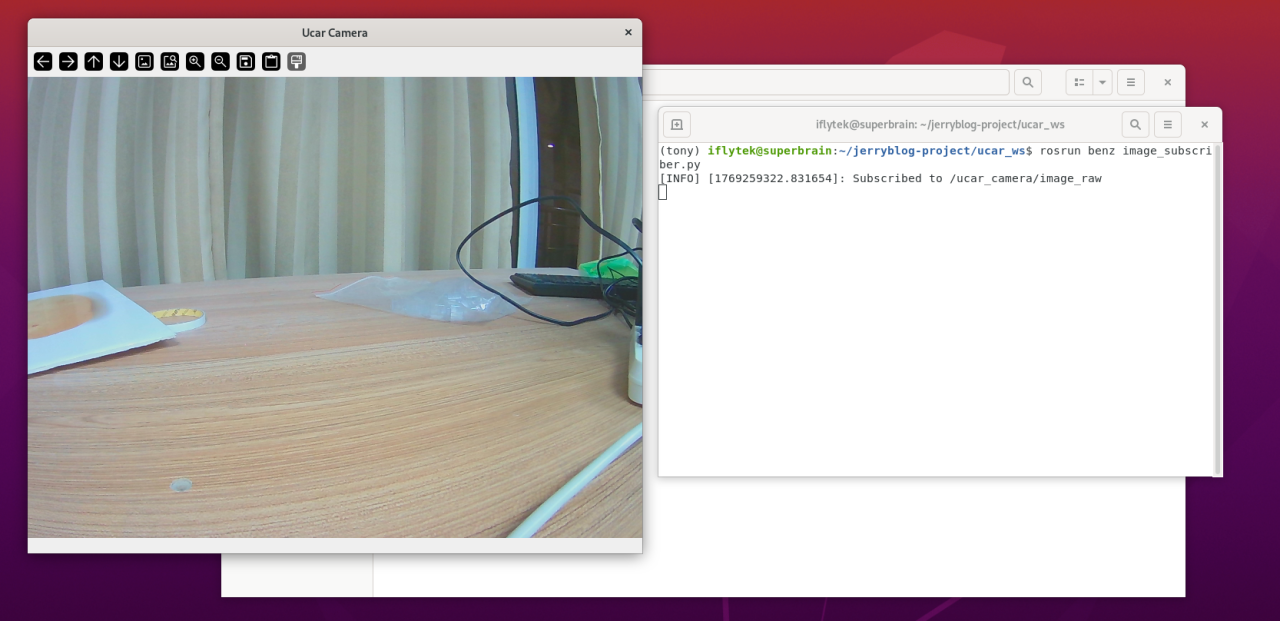
Task: Click the original image size icon
Action: click(x=144, y=62)
